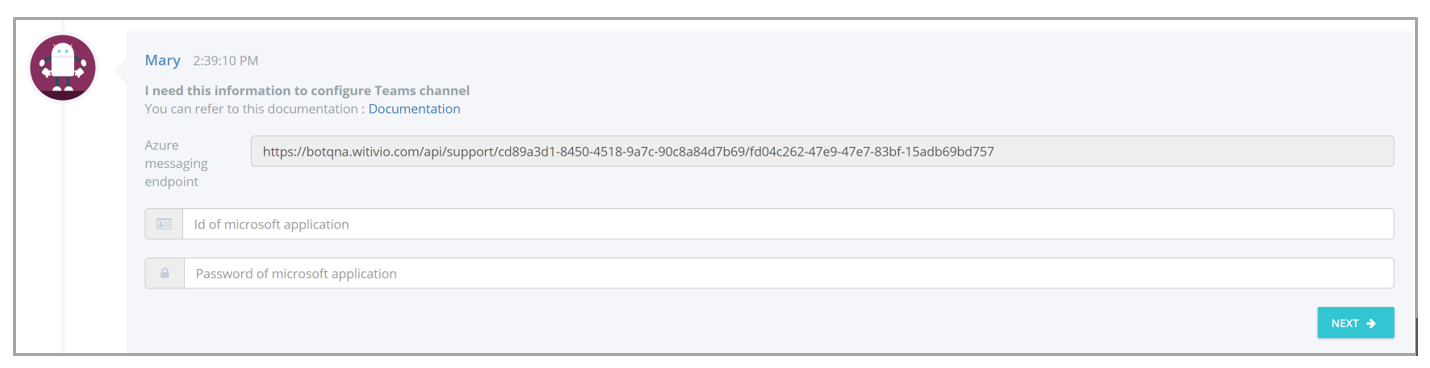This screenshot has width=1430, height=368.
Task: Click the 'Id of microsoft application' placeholder text
Action: (x=271, y=224)
